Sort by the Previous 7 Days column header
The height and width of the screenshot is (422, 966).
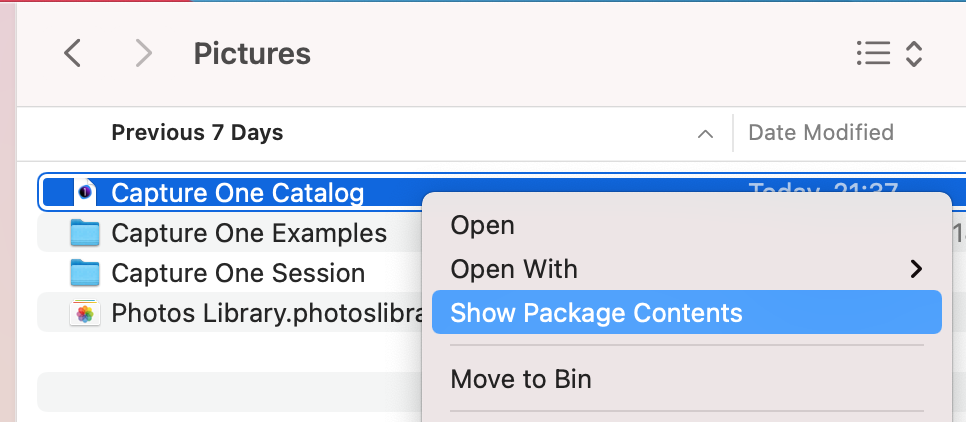(x=197, y=132)
